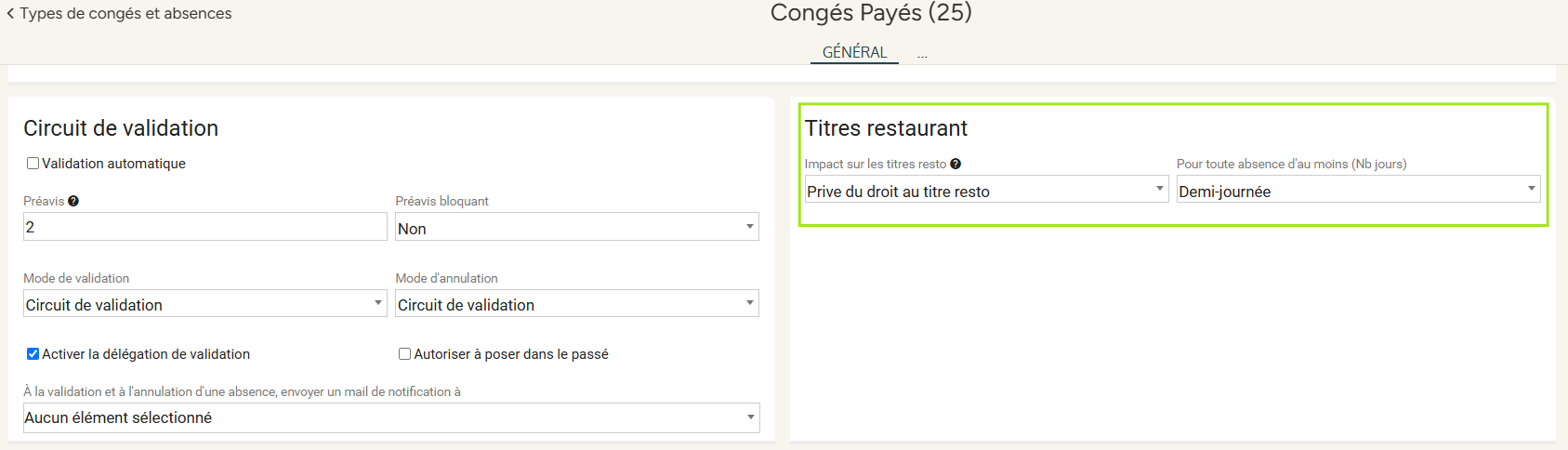Click the notification recipients dropdown arrow
1568x450 pixels.
click(751, 417)
